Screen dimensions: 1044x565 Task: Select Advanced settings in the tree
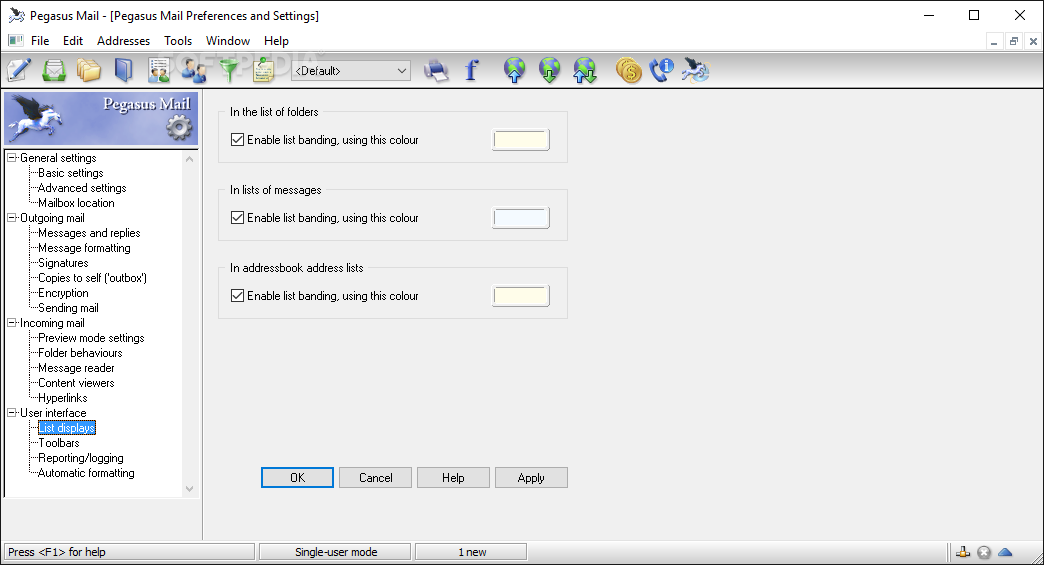pyautogui.click(x=82, y=188)
